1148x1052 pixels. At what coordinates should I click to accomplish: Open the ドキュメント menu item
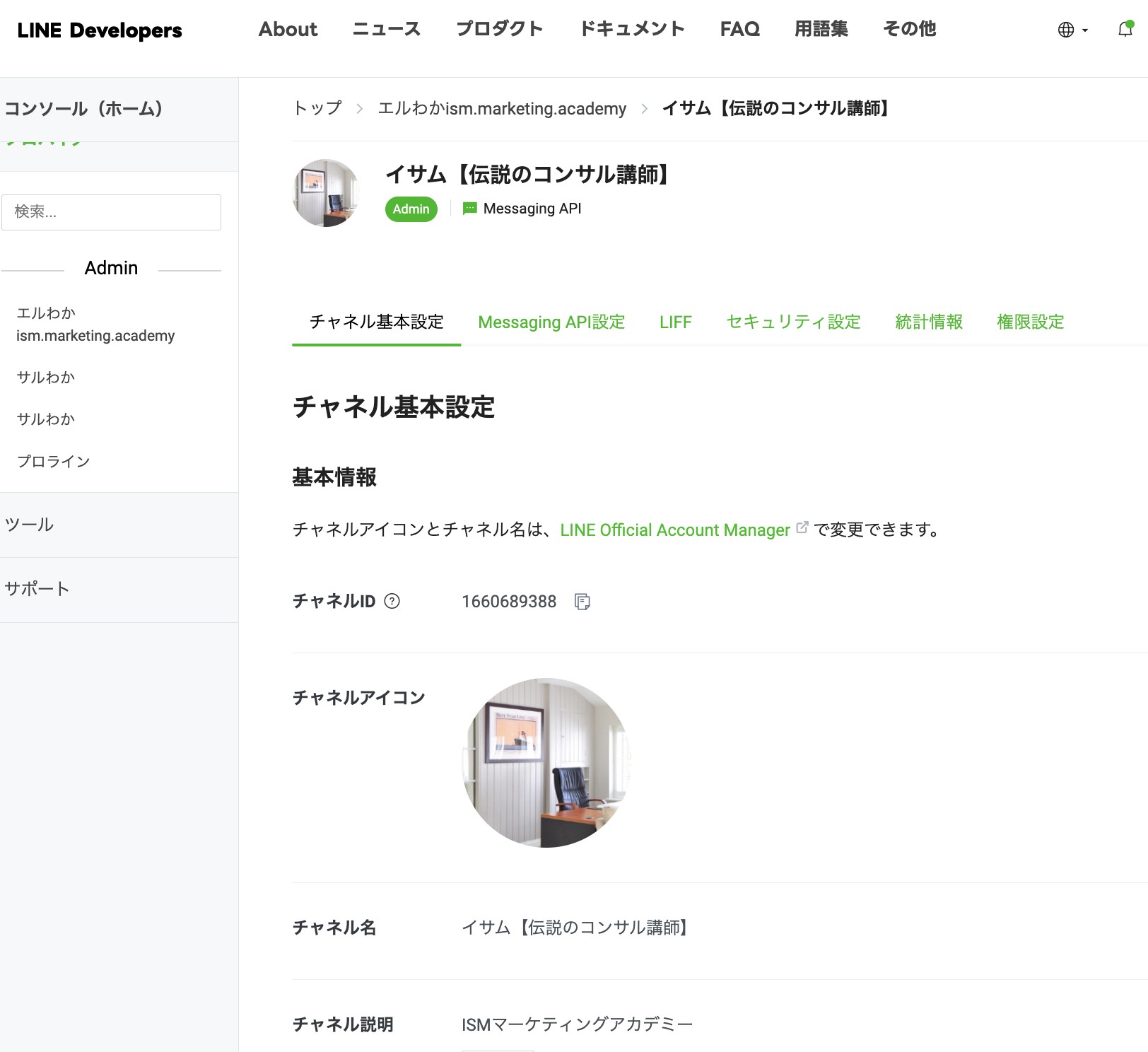coord(632,29)
